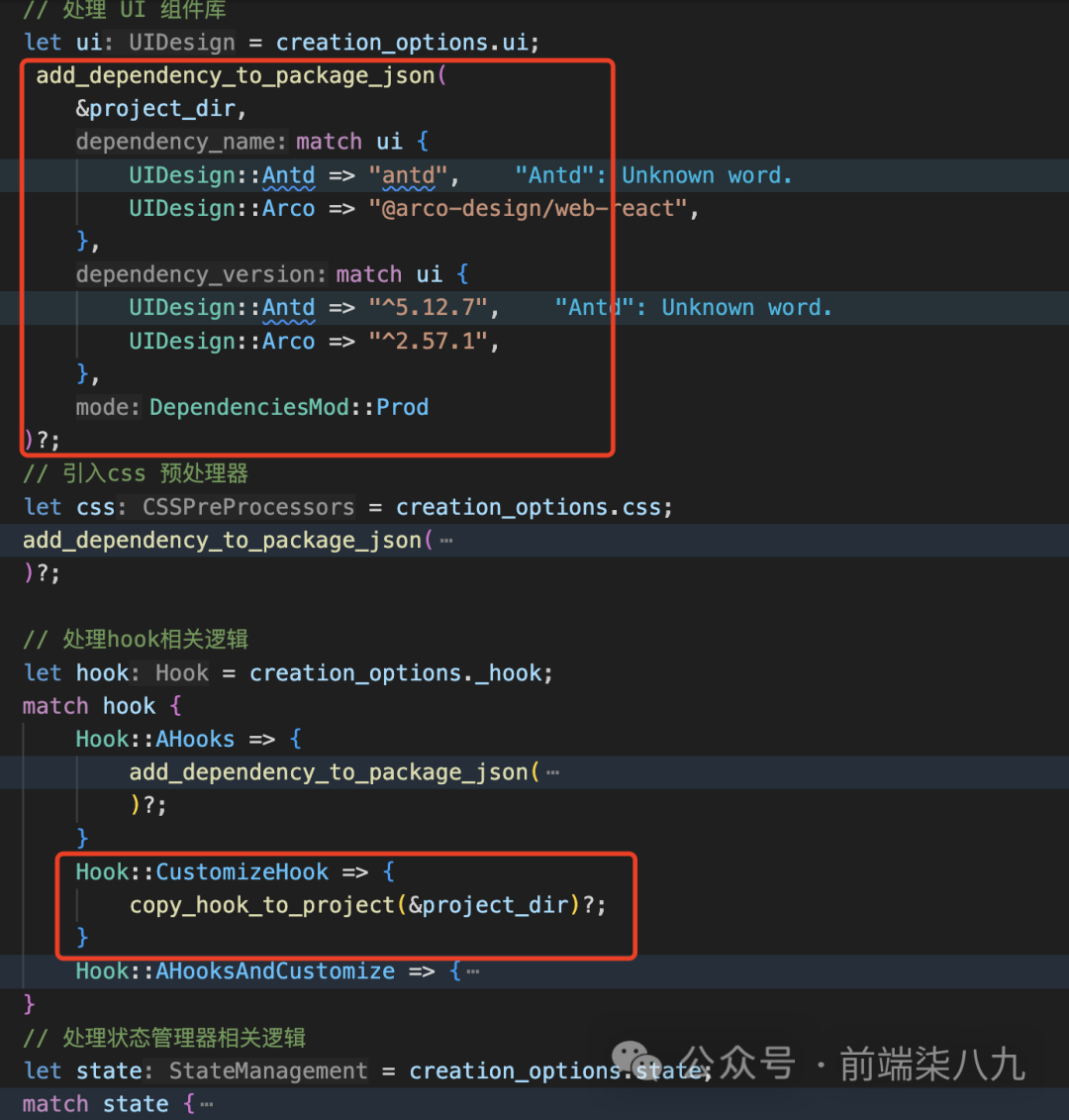This screenshot has width=1069, height=1120.
Task: Click the UIDesign type hint after ui
Action: (182, 43)
